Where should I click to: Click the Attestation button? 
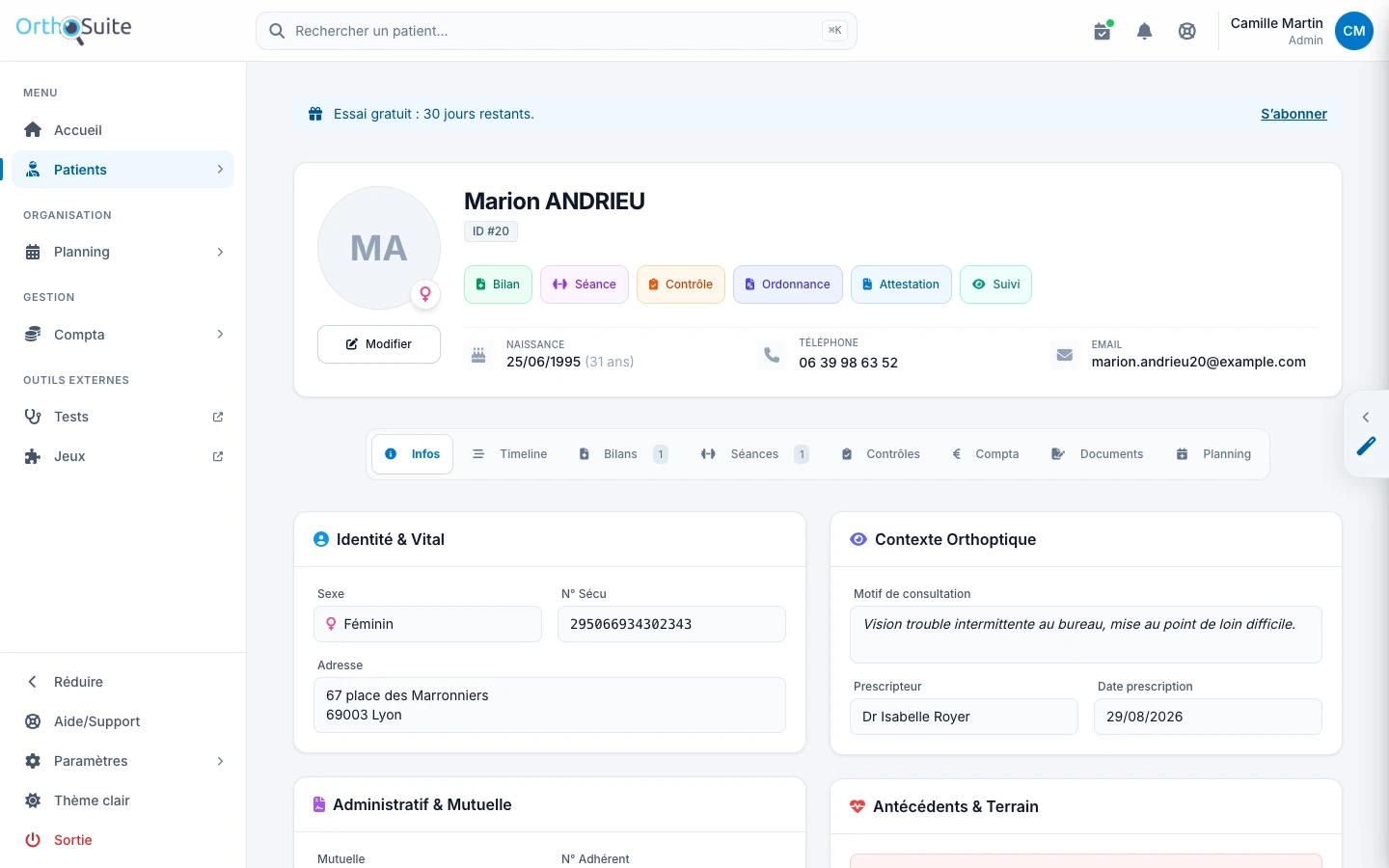901,285
